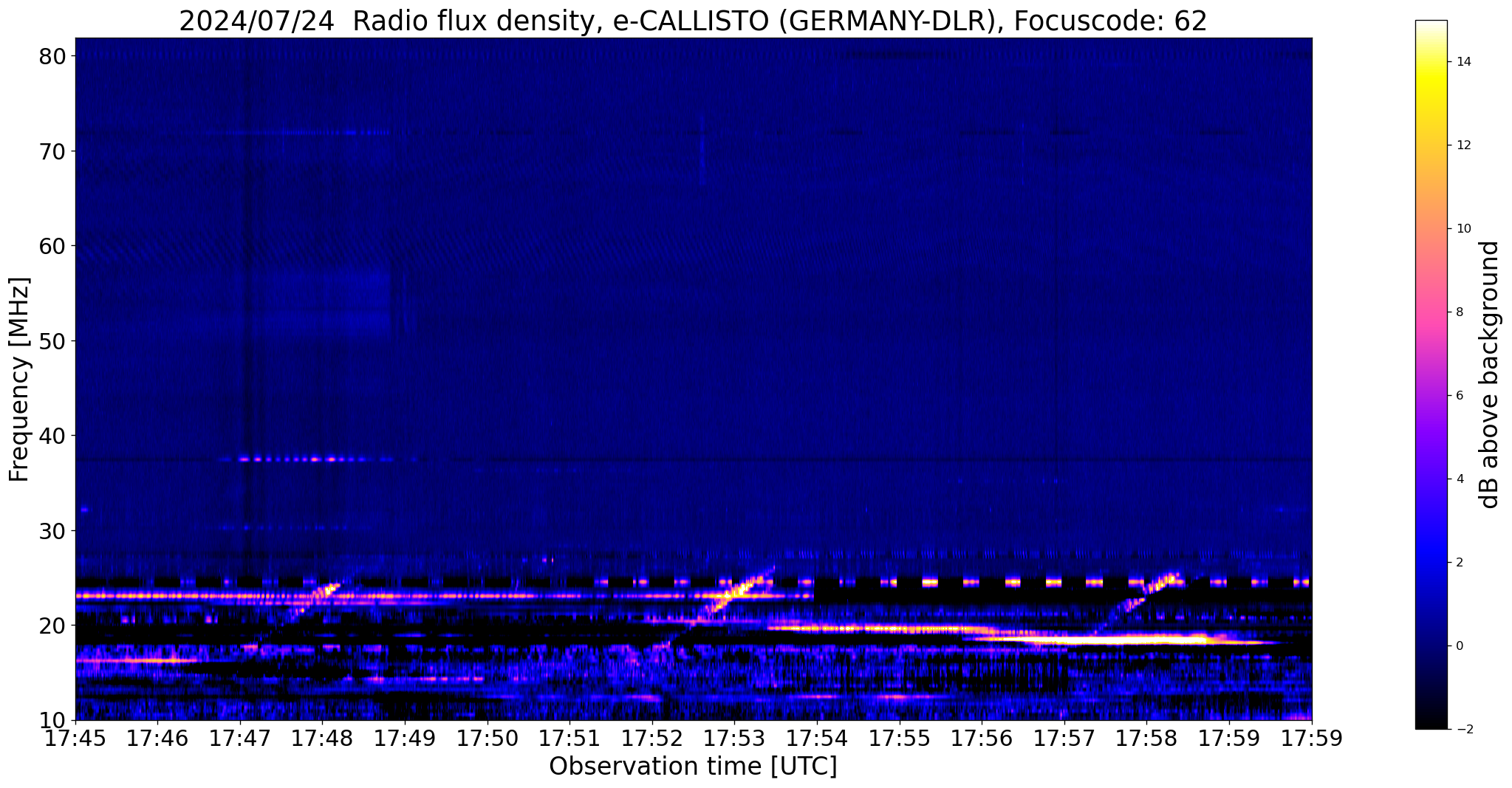1512x788 pixels.
Task: Click the 17:58 time tick label
Action: [x=1147, y=739]
